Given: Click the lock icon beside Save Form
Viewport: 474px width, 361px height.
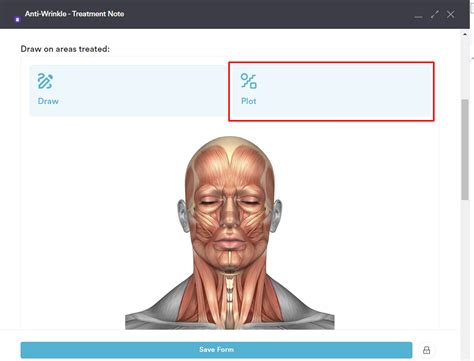Looking at the screenshot, I should tap(426, 350).
